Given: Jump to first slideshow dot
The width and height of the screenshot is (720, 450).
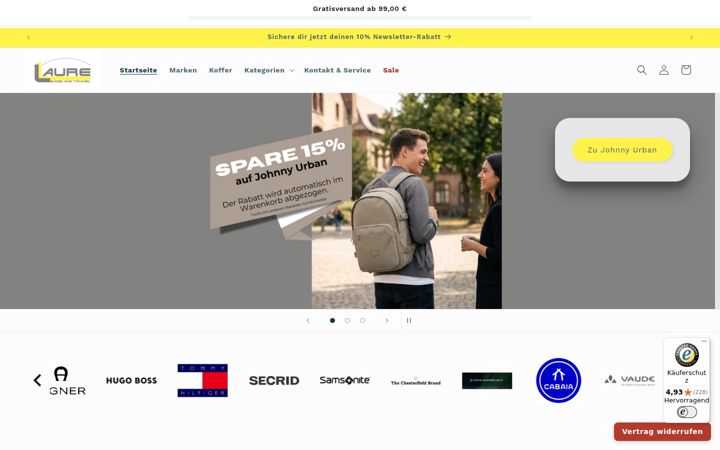Looking at the screenshot, I should click(332, 321).
